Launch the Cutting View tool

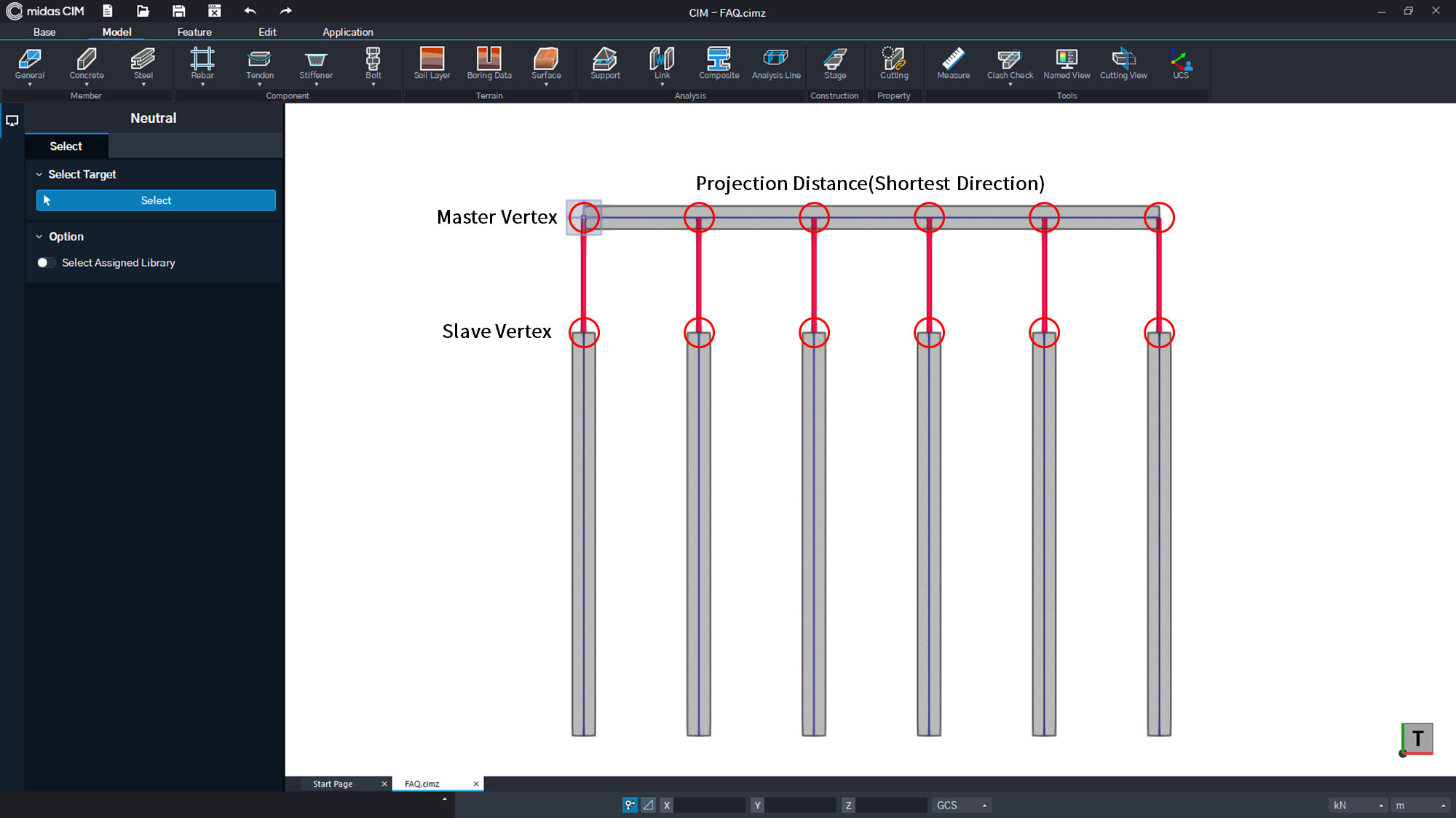(1123, 64)
